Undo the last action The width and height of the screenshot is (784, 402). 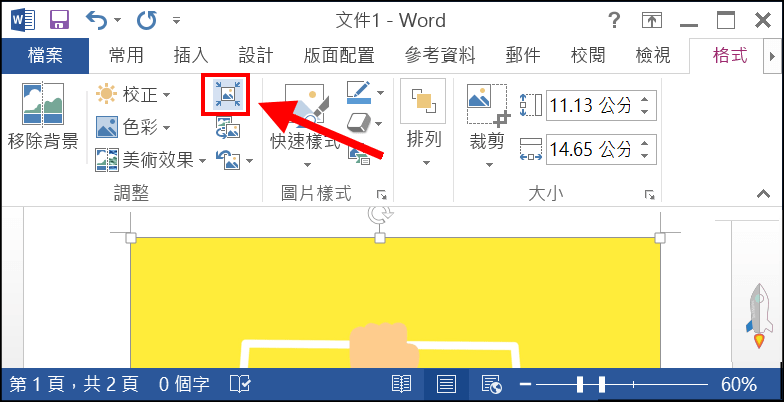click(97, 20)
